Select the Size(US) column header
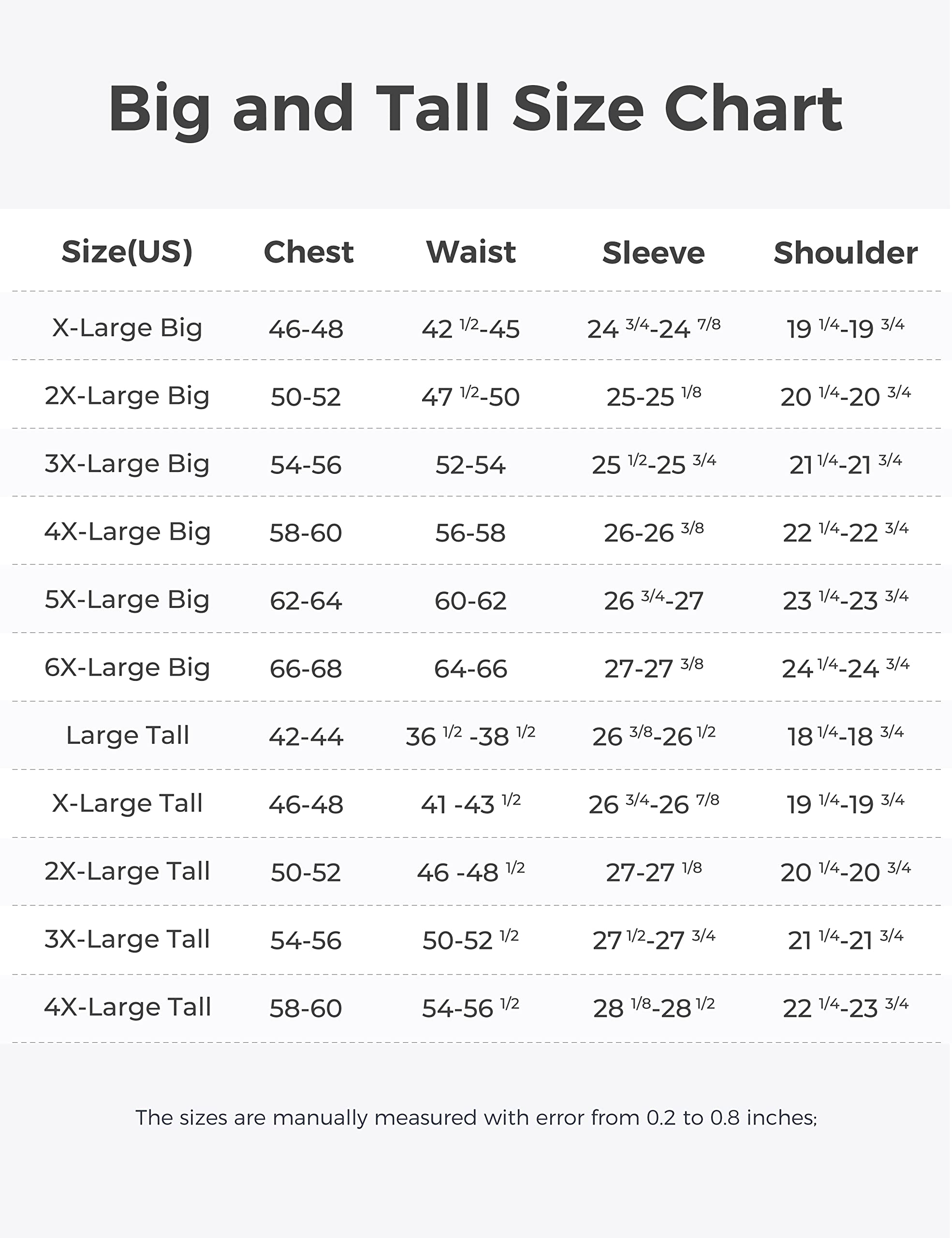952x1238 pixels. 127,251
